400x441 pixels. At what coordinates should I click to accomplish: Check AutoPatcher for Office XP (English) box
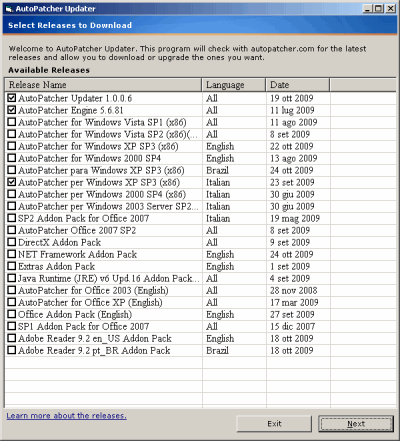12,302
